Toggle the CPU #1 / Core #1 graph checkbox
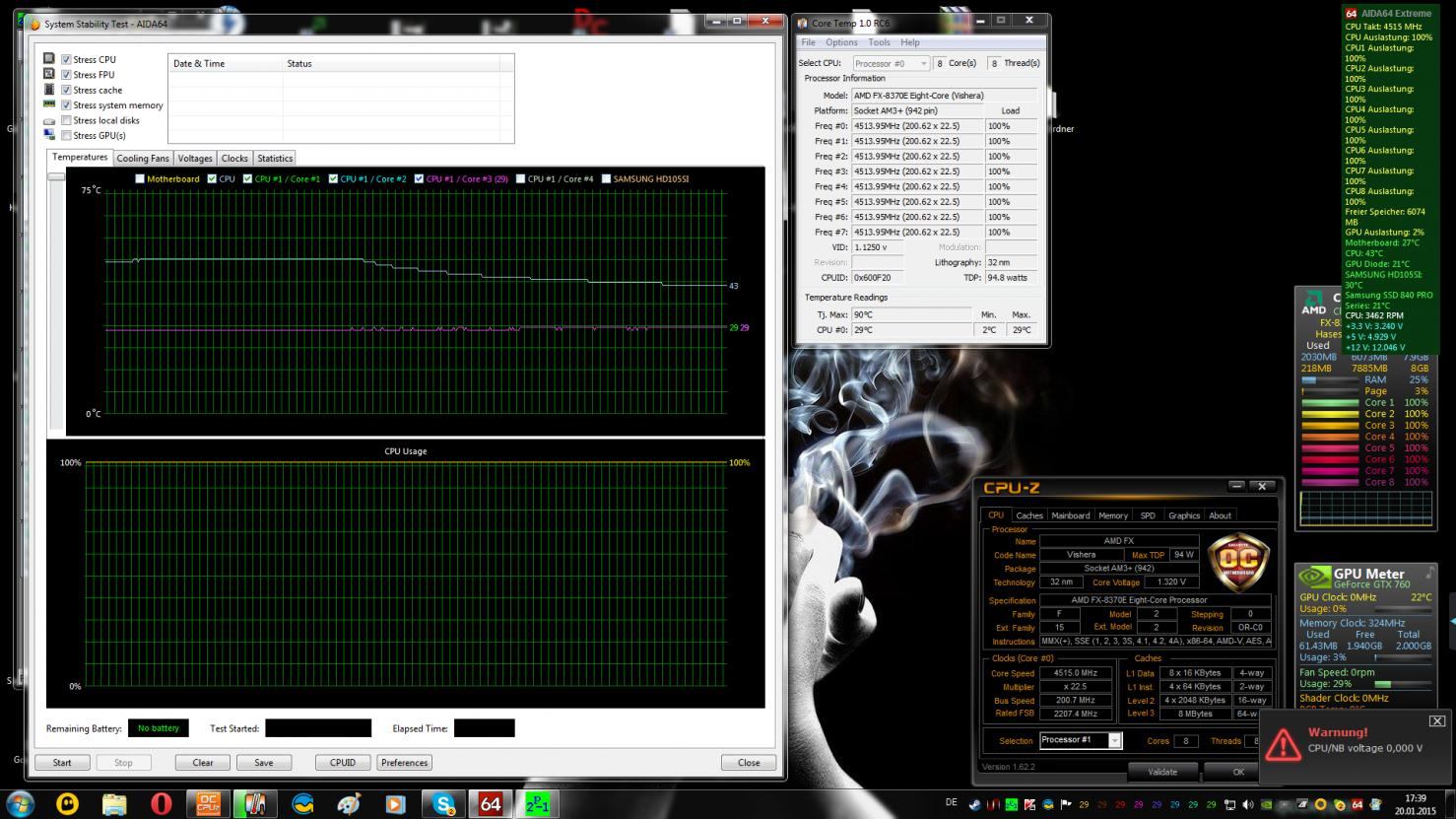 [x=246, y=178]
